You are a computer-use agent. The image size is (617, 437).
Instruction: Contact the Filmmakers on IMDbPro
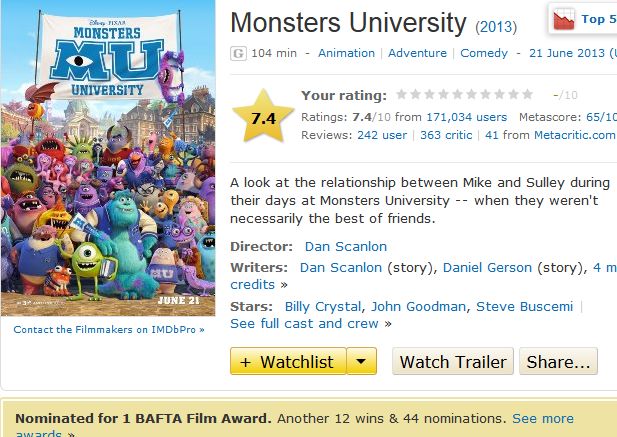[109, 328]
